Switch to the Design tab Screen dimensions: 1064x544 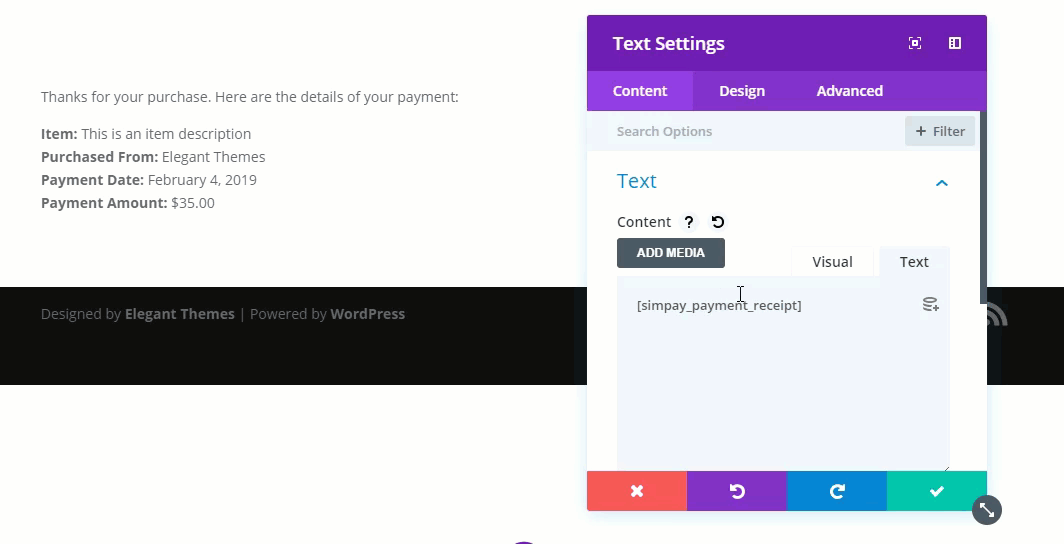tap(742, 91)
